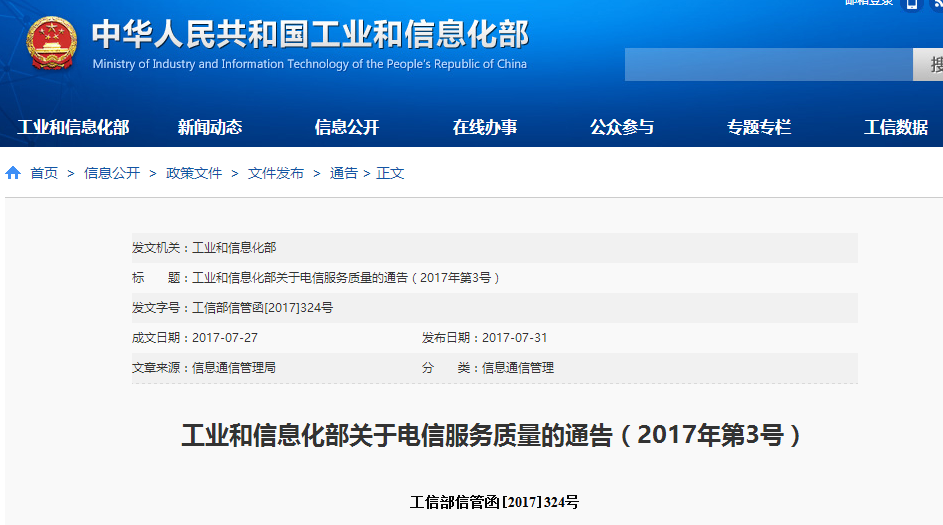
Task: Open 公众参与 nav menu
Action: click(622, 127)
